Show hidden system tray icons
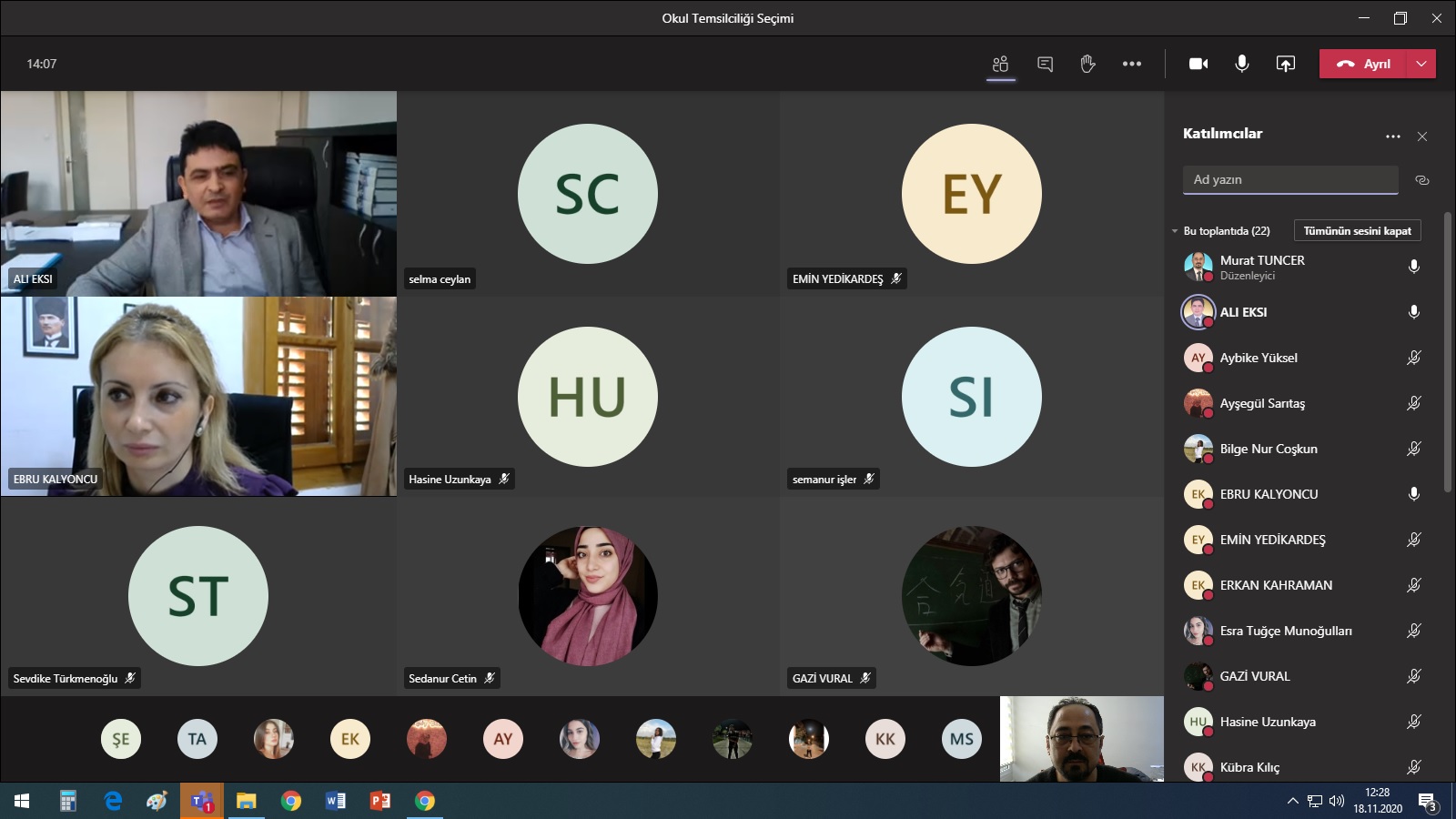The image size is (1456, 819). coord(1292,801)
